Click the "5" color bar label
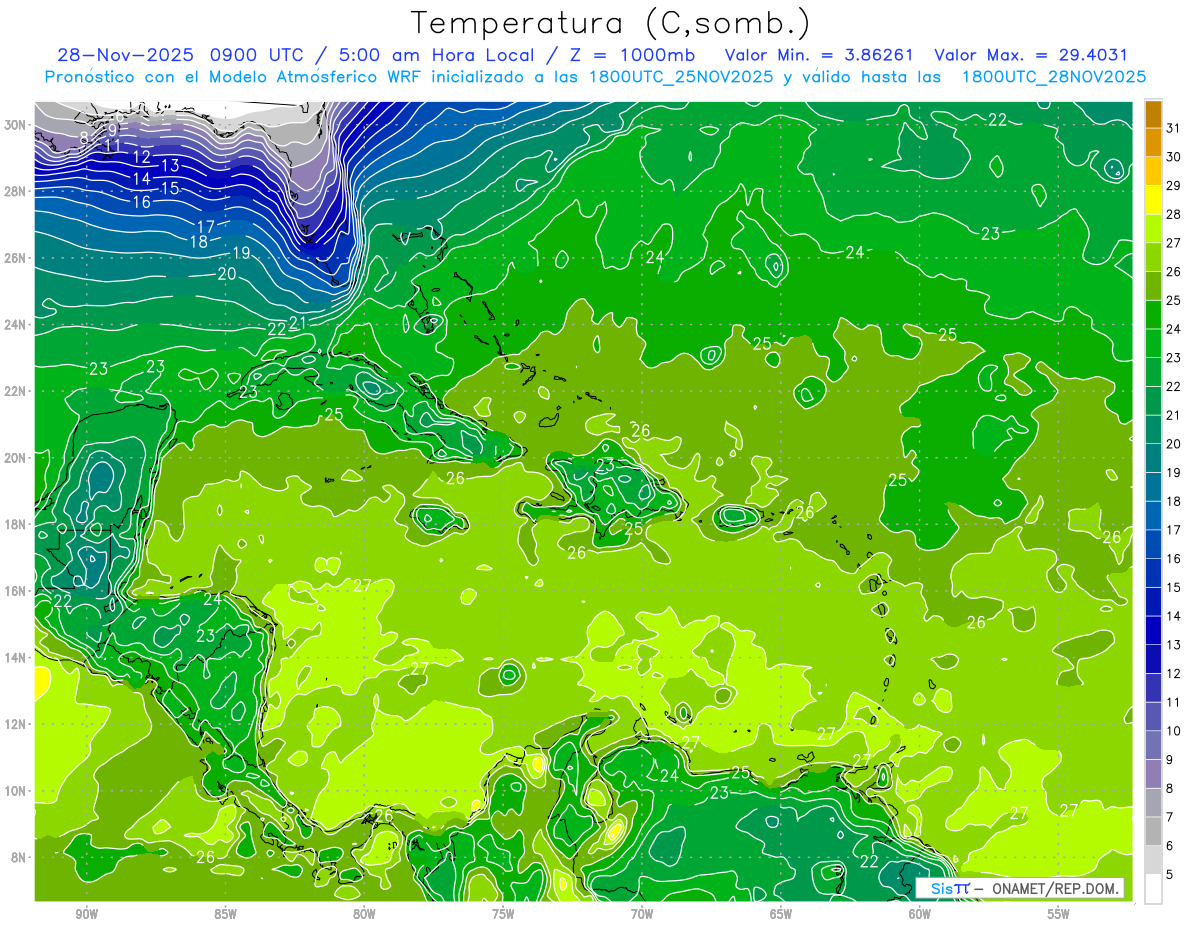The height and width of the screenshot is (927, 1200). click(x=1170, y=874)
